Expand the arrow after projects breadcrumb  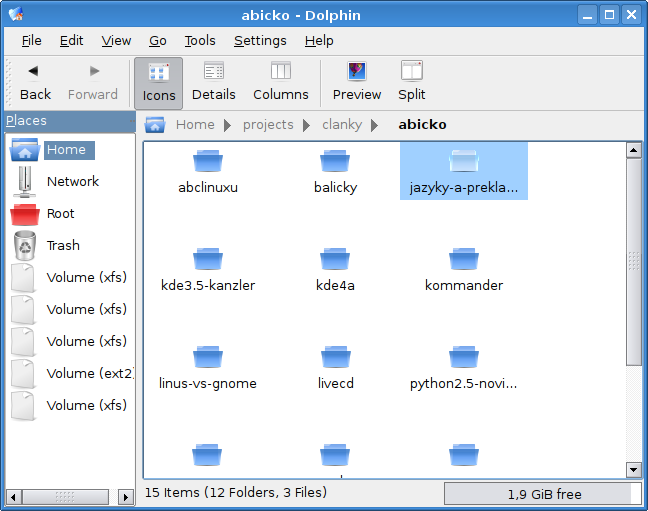tap(306, 125)
